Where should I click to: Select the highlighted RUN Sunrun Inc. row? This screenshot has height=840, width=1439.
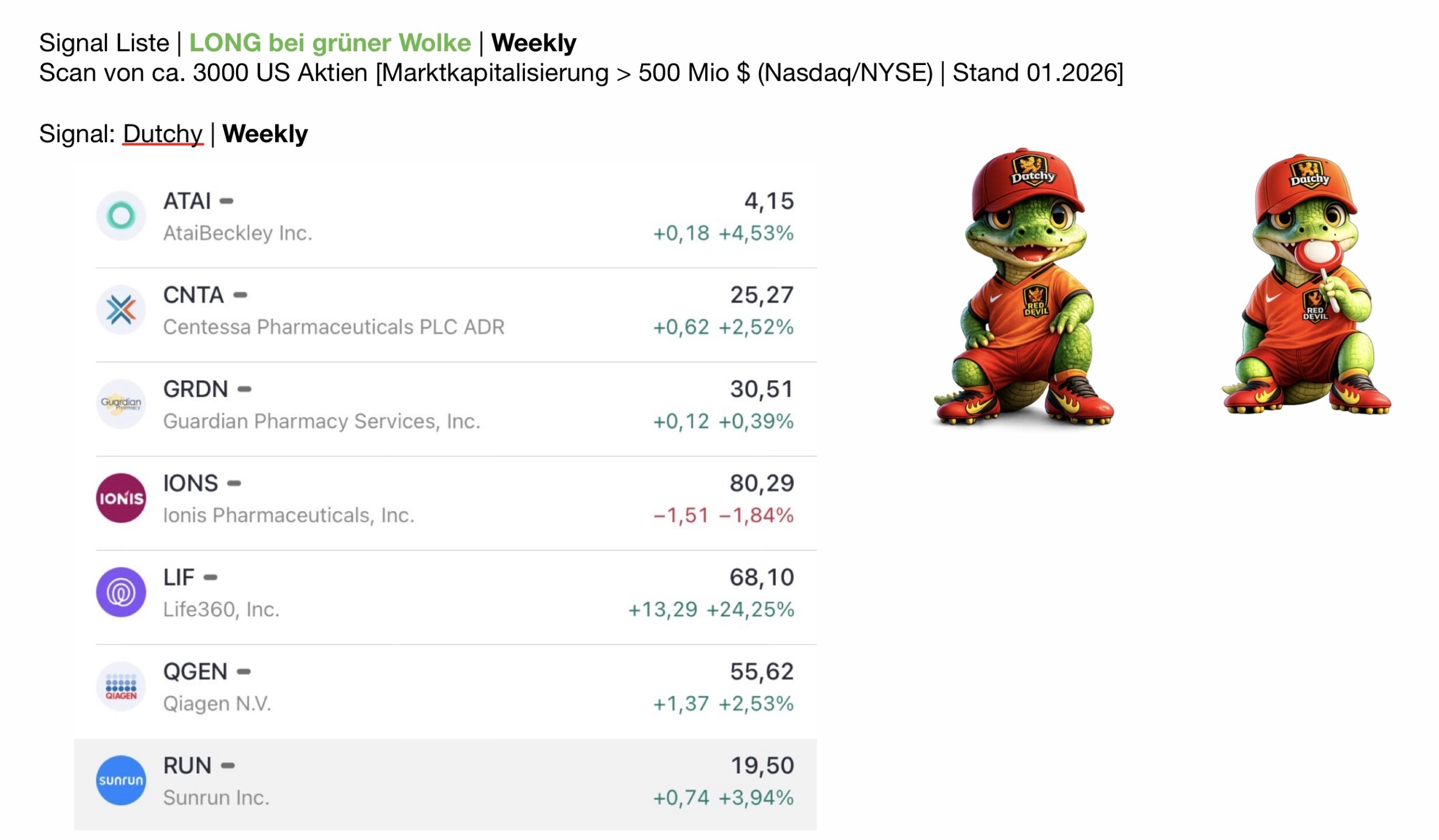pos(445,784)
